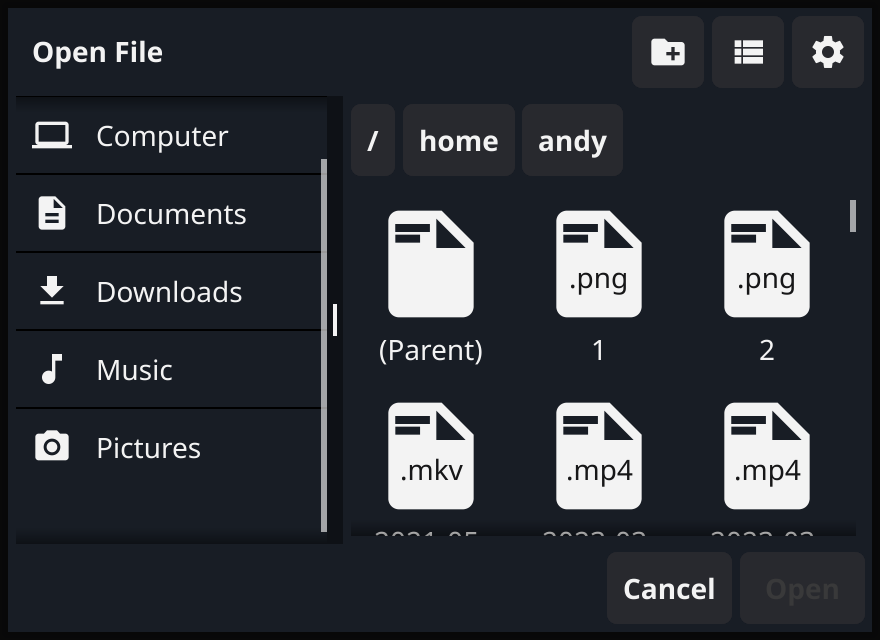Screen dimensions: 880x640
Task: Select the first .mp4 file
Action: tap(599, 457)
